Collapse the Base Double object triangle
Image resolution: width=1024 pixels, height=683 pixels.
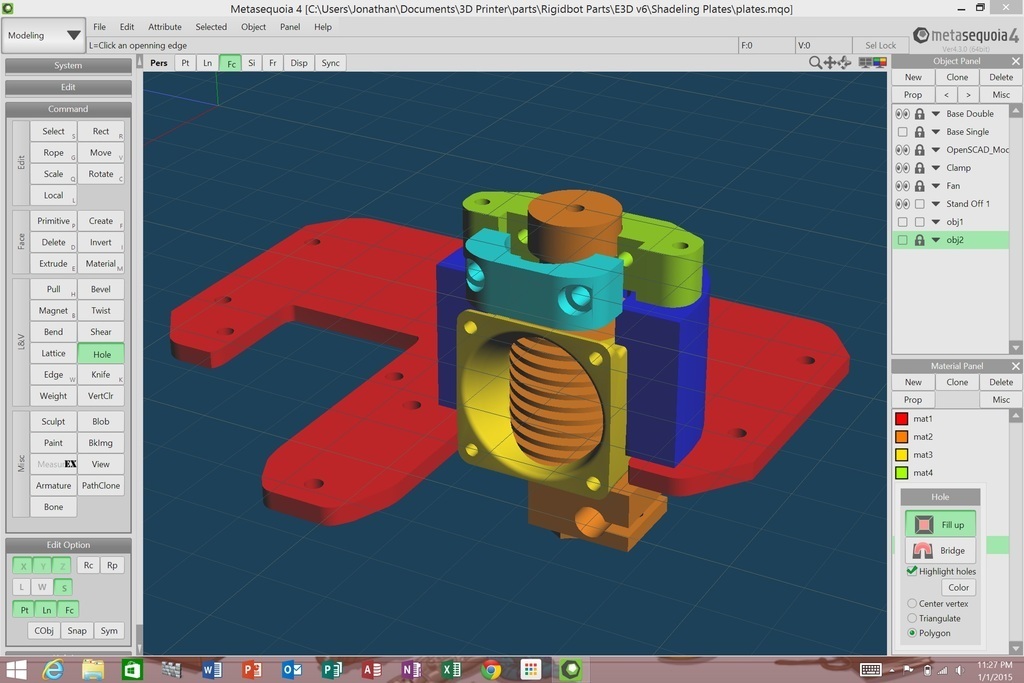936,114
